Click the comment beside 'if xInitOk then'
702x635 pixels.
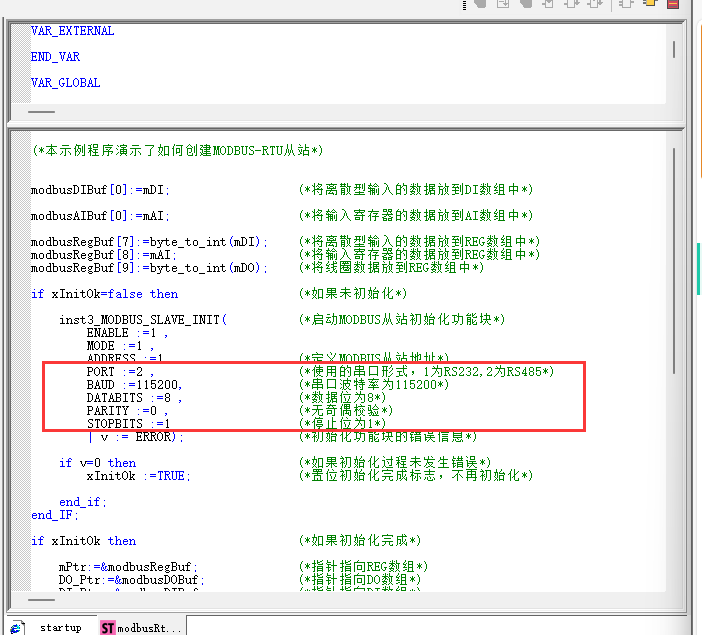pos(360,541)
